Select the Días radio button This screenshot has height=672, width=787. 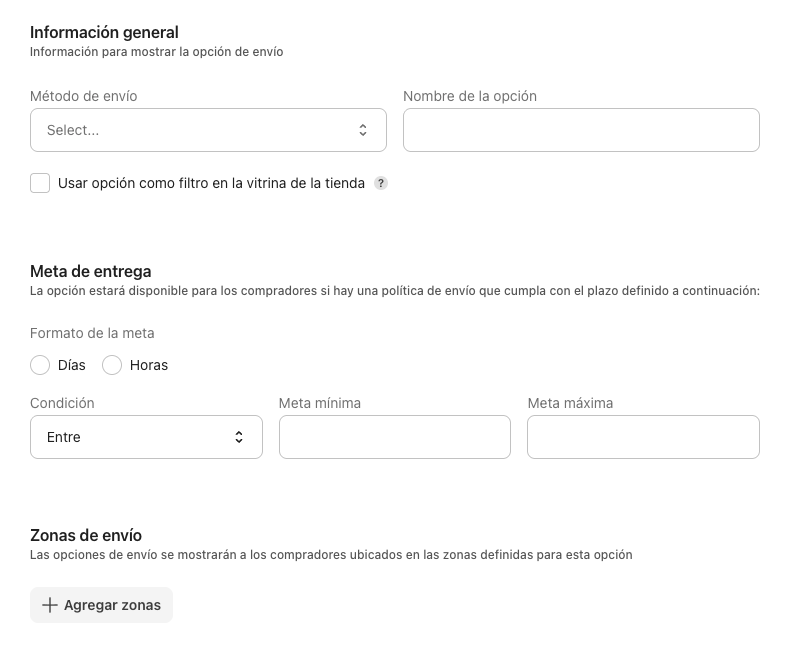[40, 365]
